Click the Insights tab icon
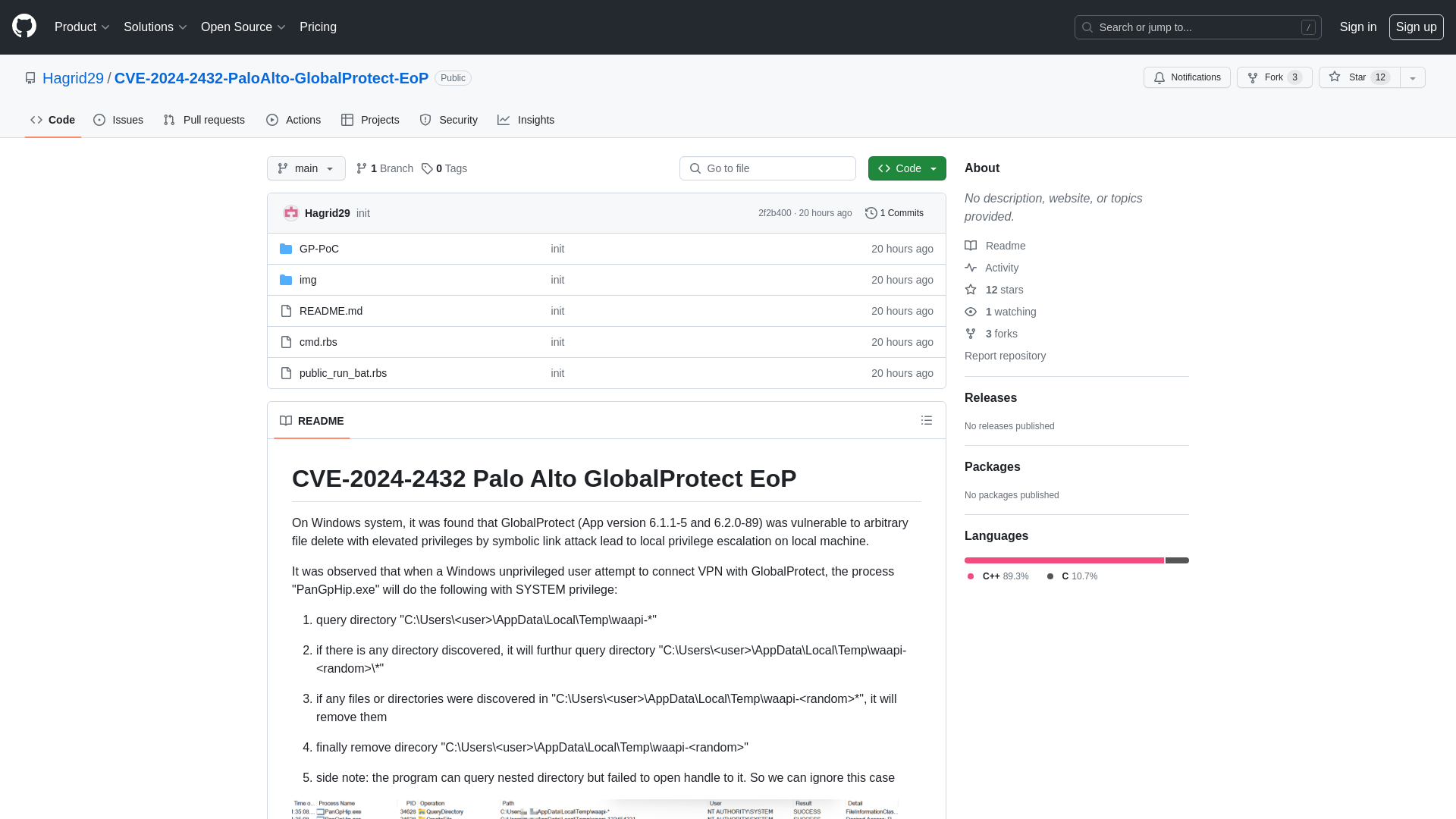Screen dimensions: 1456x819 click(504, 120)
